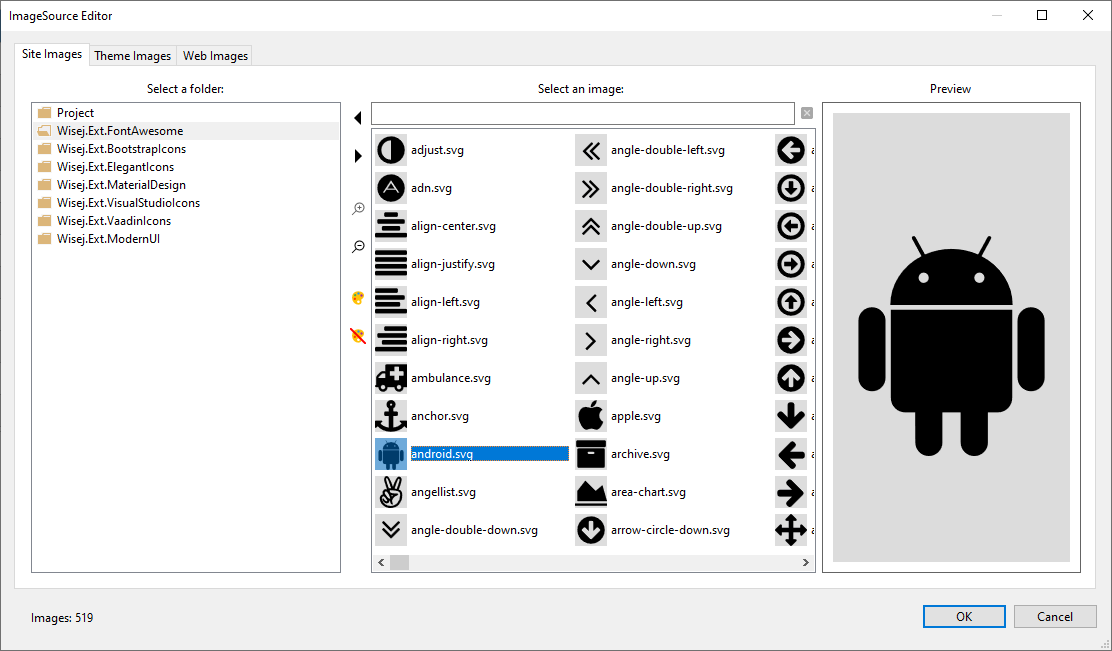
Task: Click the "ambulance.svg" file name
Action: pyautogui.click(x=450, y=378)
